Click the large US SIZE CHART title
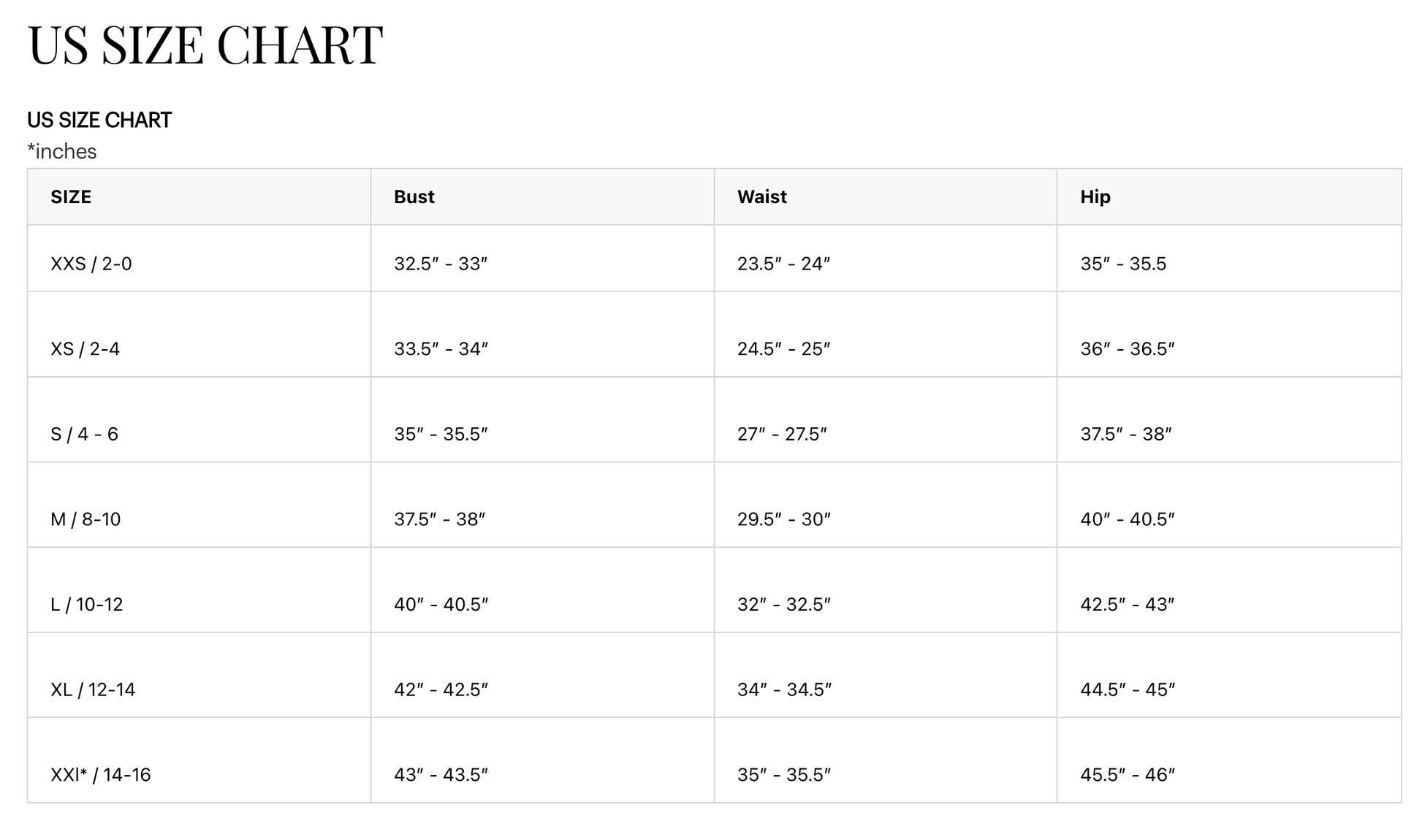The image size is (1422, 840). point(205,45)
